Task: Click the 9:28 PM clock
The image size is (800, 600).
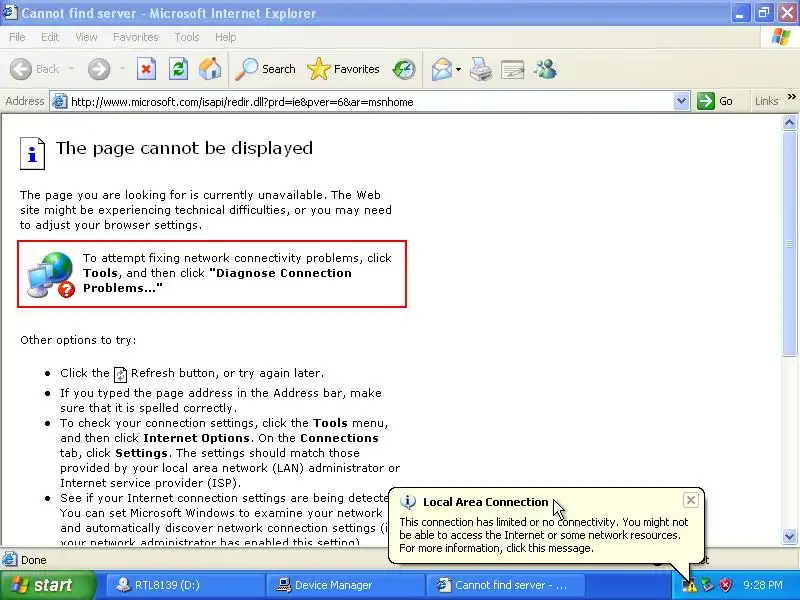Action: pos(763,585)
